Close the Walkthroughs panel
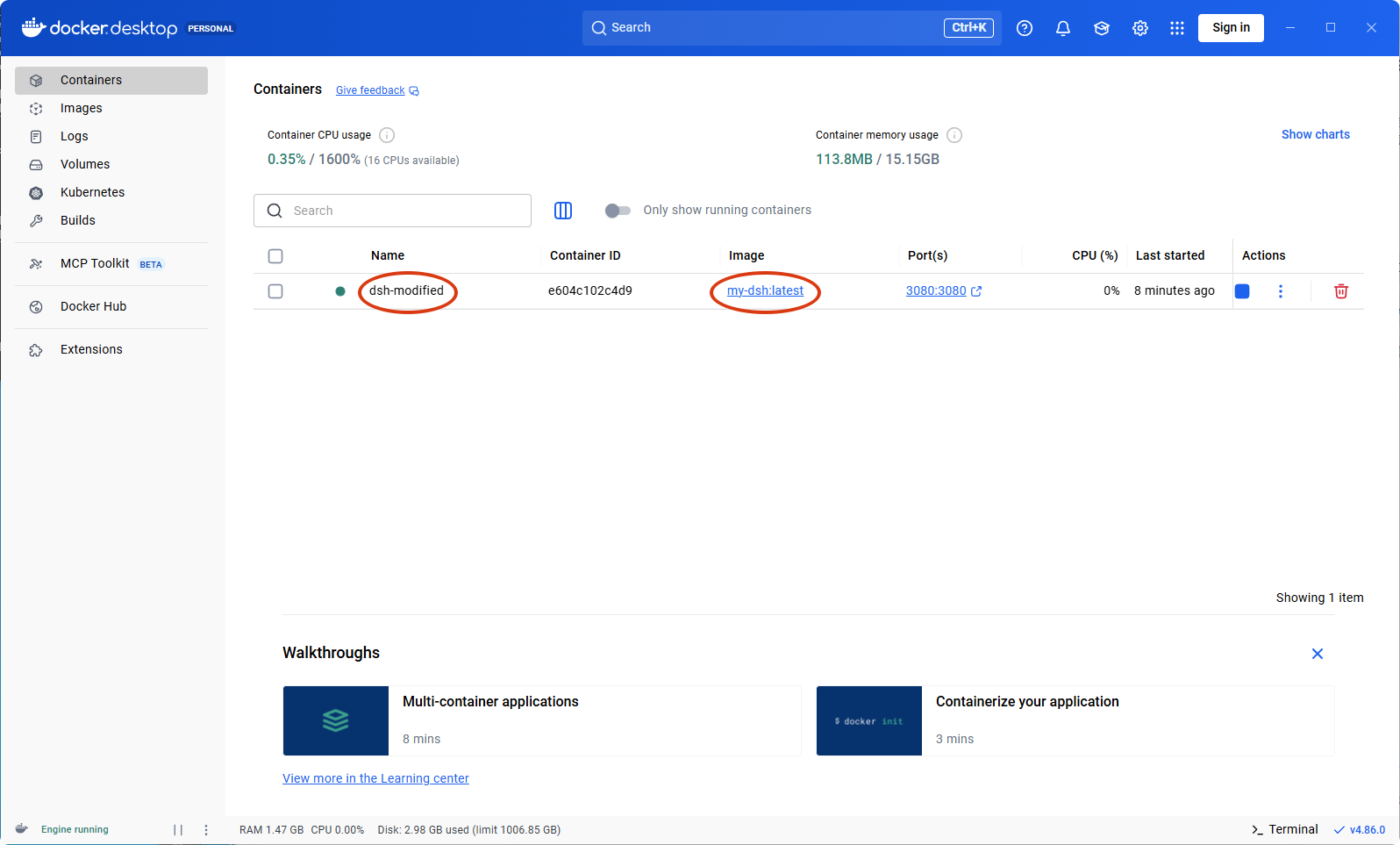Image resolution: width=1400 pixels, height=845 pixels. click(x=1318, y=654)
